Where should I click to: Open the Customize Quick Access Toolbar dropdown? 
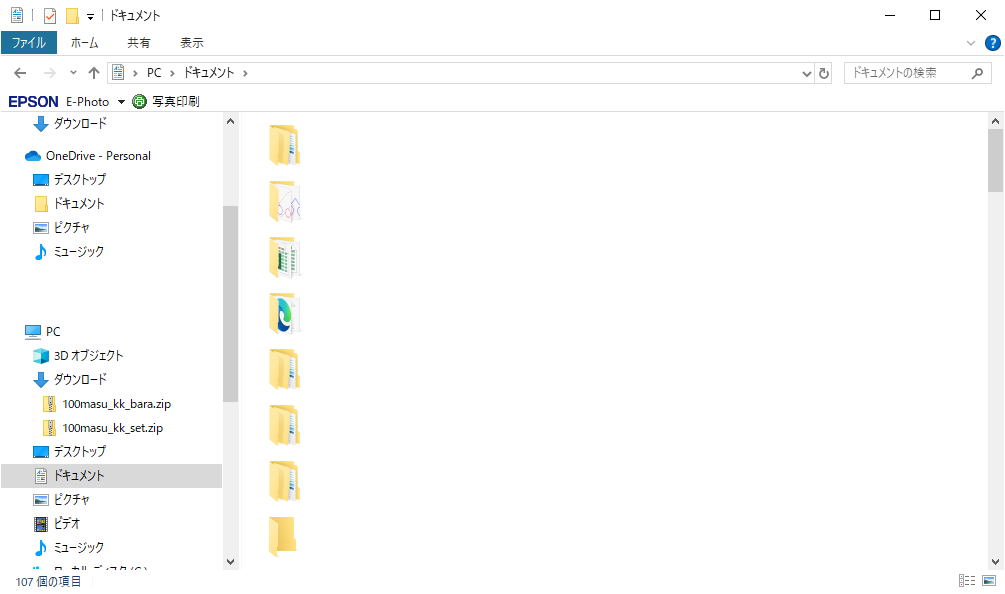[x=90, y=17]
